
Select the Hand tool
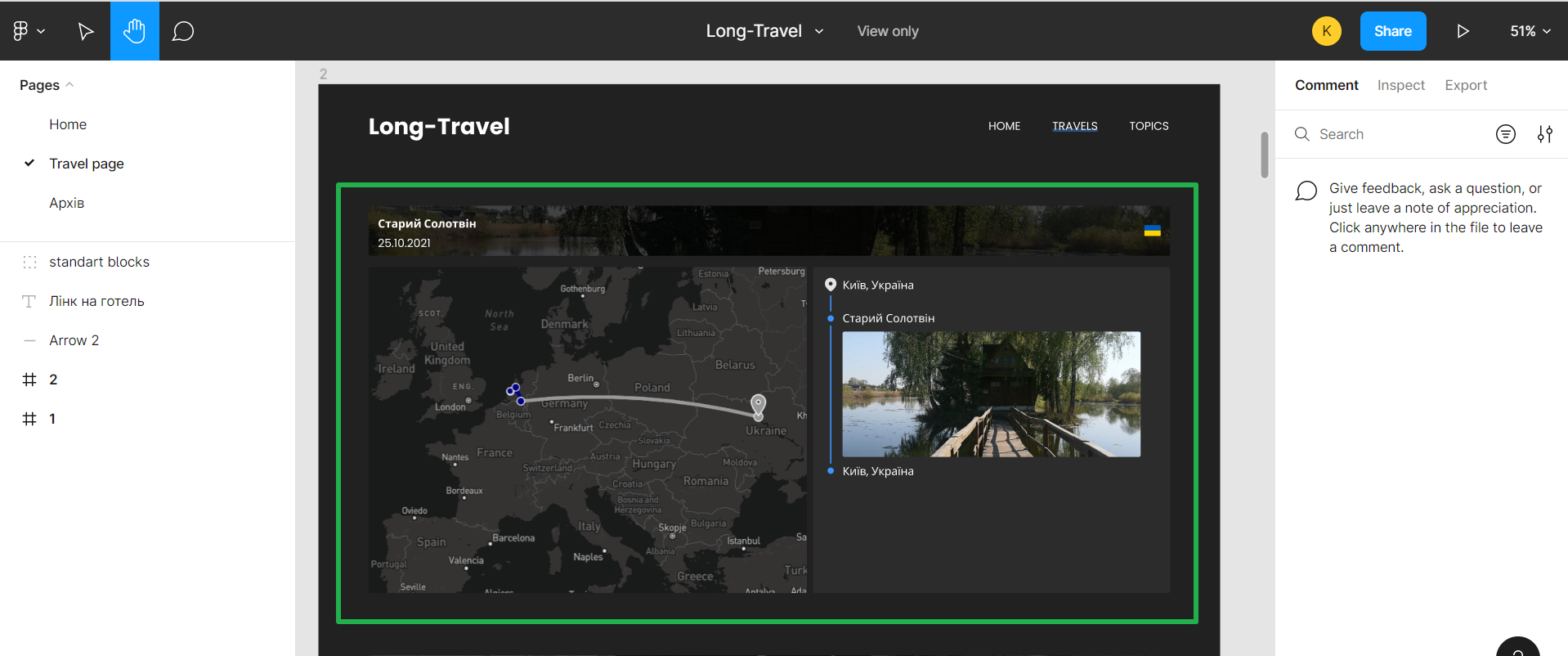tap(135, 31)
